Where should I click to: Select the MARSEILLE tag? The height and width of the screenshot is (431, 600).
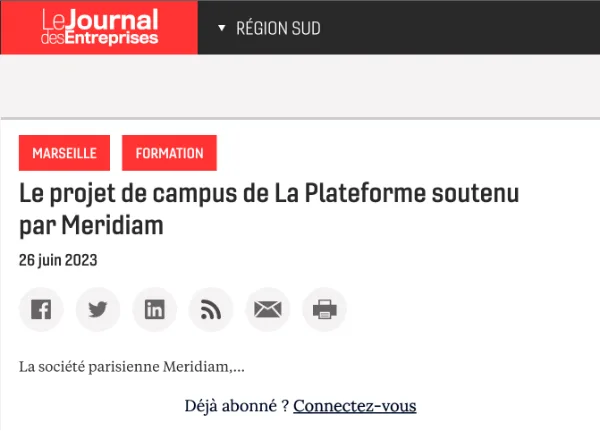point(64,153)
